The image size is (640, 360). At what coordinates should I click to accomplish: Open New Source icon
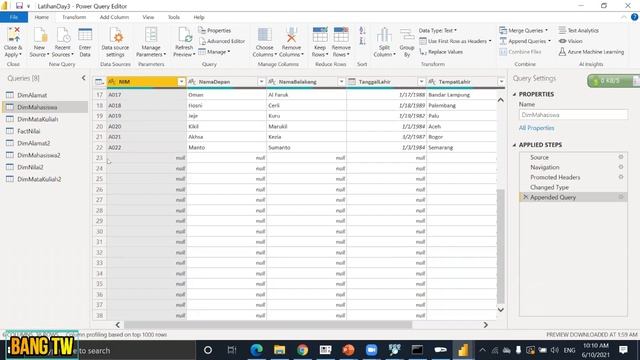40,35
